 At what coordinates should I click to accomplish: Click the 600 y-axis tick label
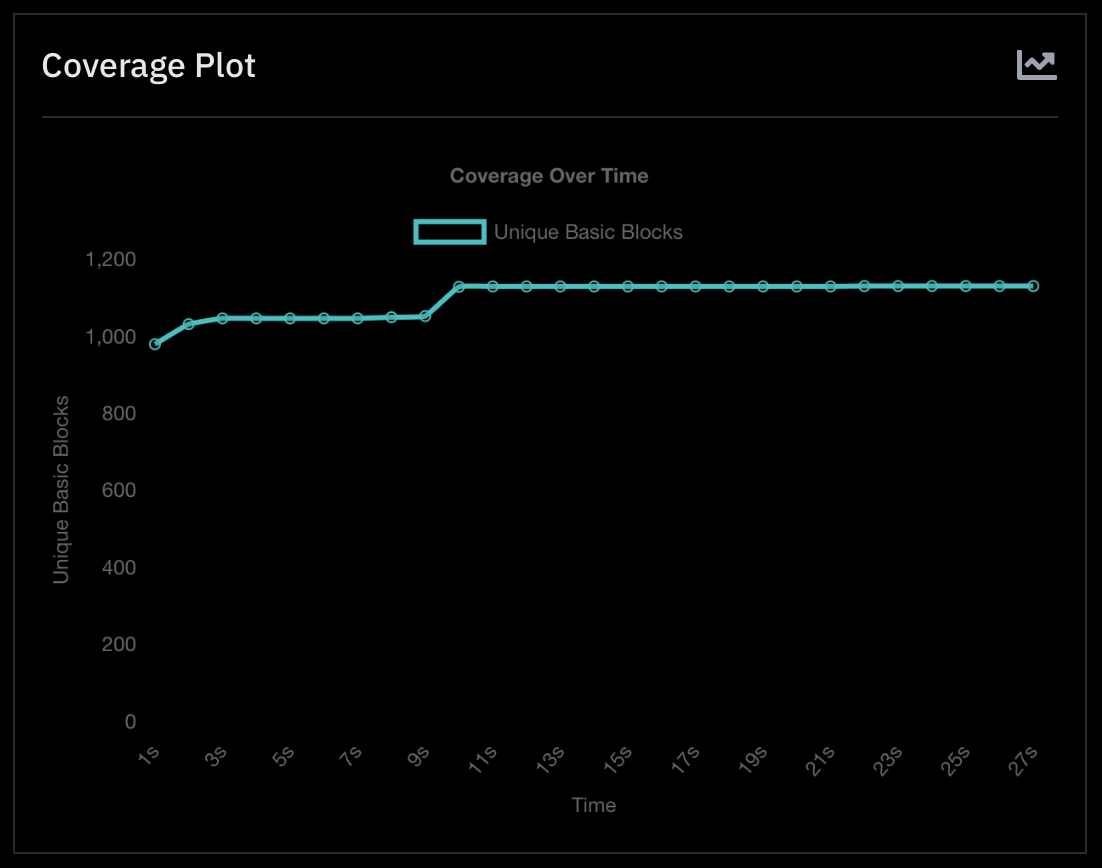point(118,491)
